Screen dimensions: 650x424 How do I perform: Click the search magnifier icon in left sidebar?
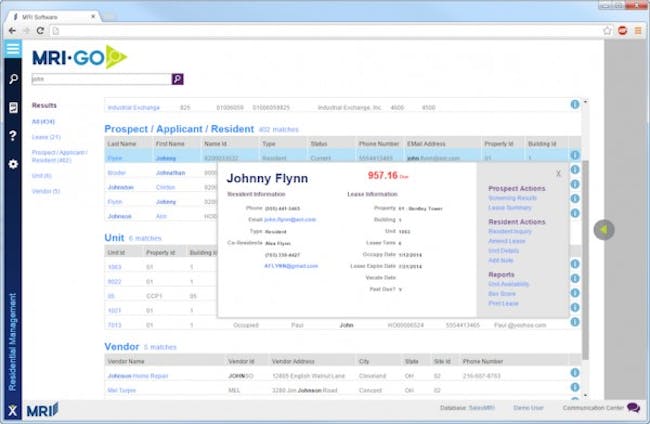[x=12, y=78]
